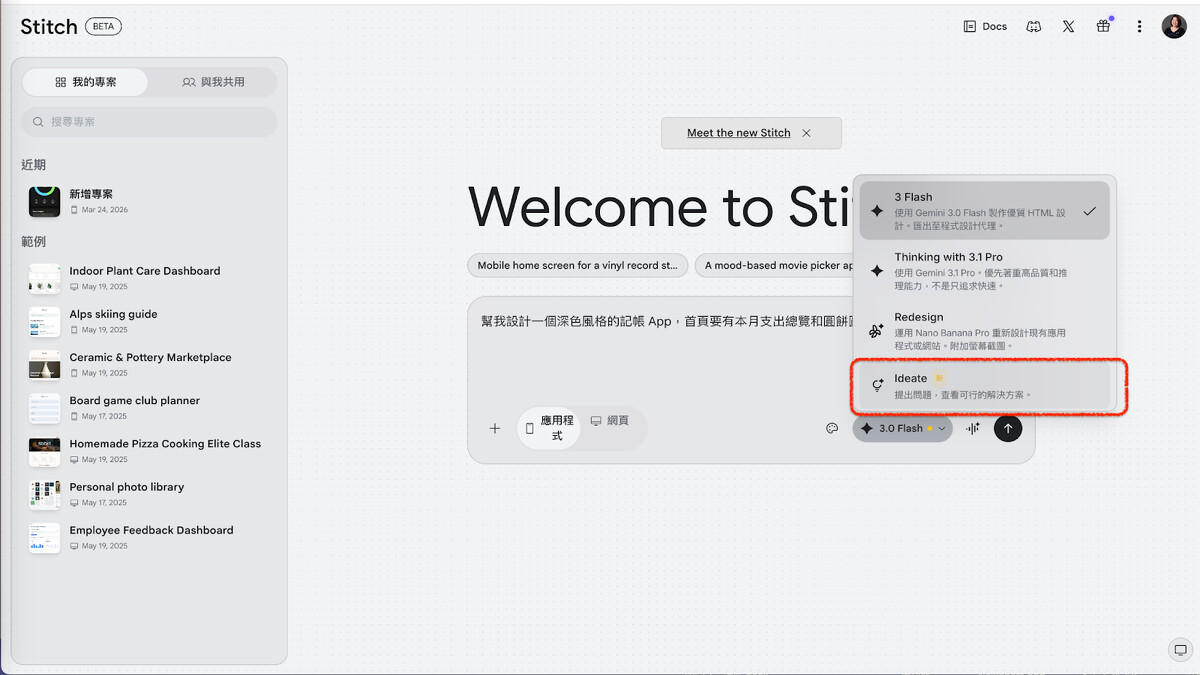This screenshot has height=675, width=1200.
Task: Click the plus icon to add attachment
Action: 494,428
